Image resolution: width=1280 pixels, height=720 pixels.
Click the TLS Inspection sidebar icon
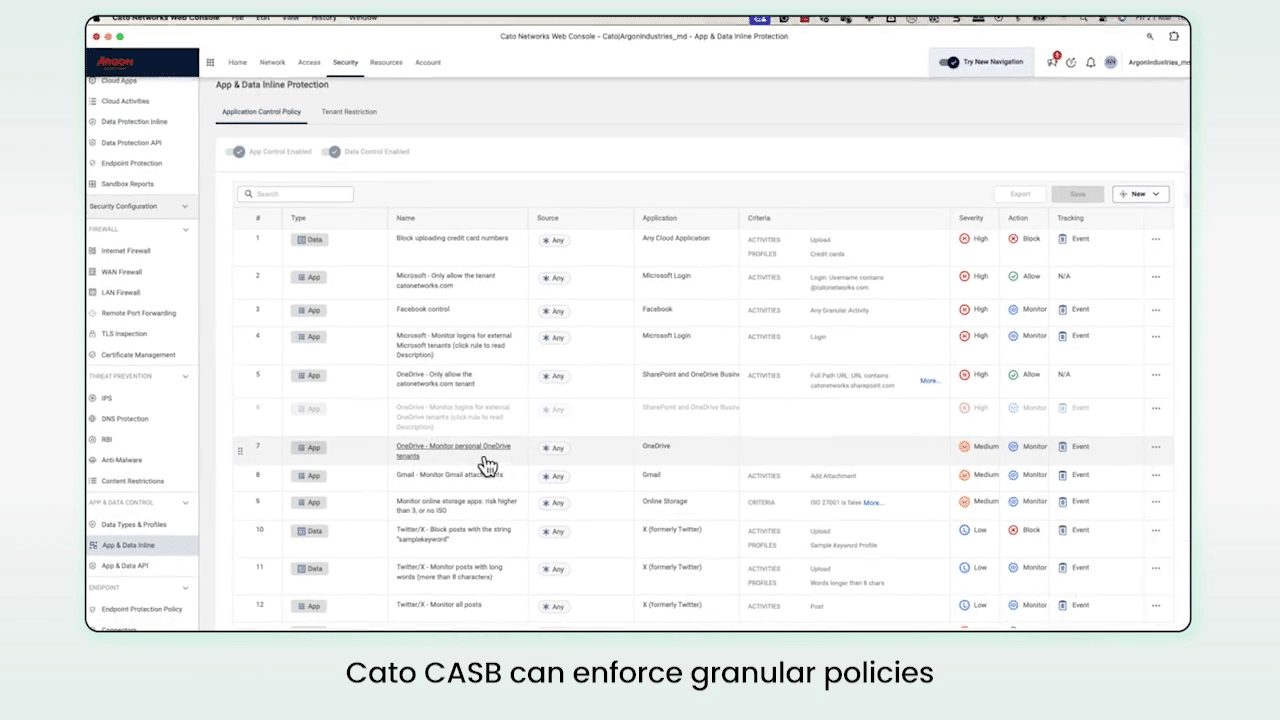(93, 334)
